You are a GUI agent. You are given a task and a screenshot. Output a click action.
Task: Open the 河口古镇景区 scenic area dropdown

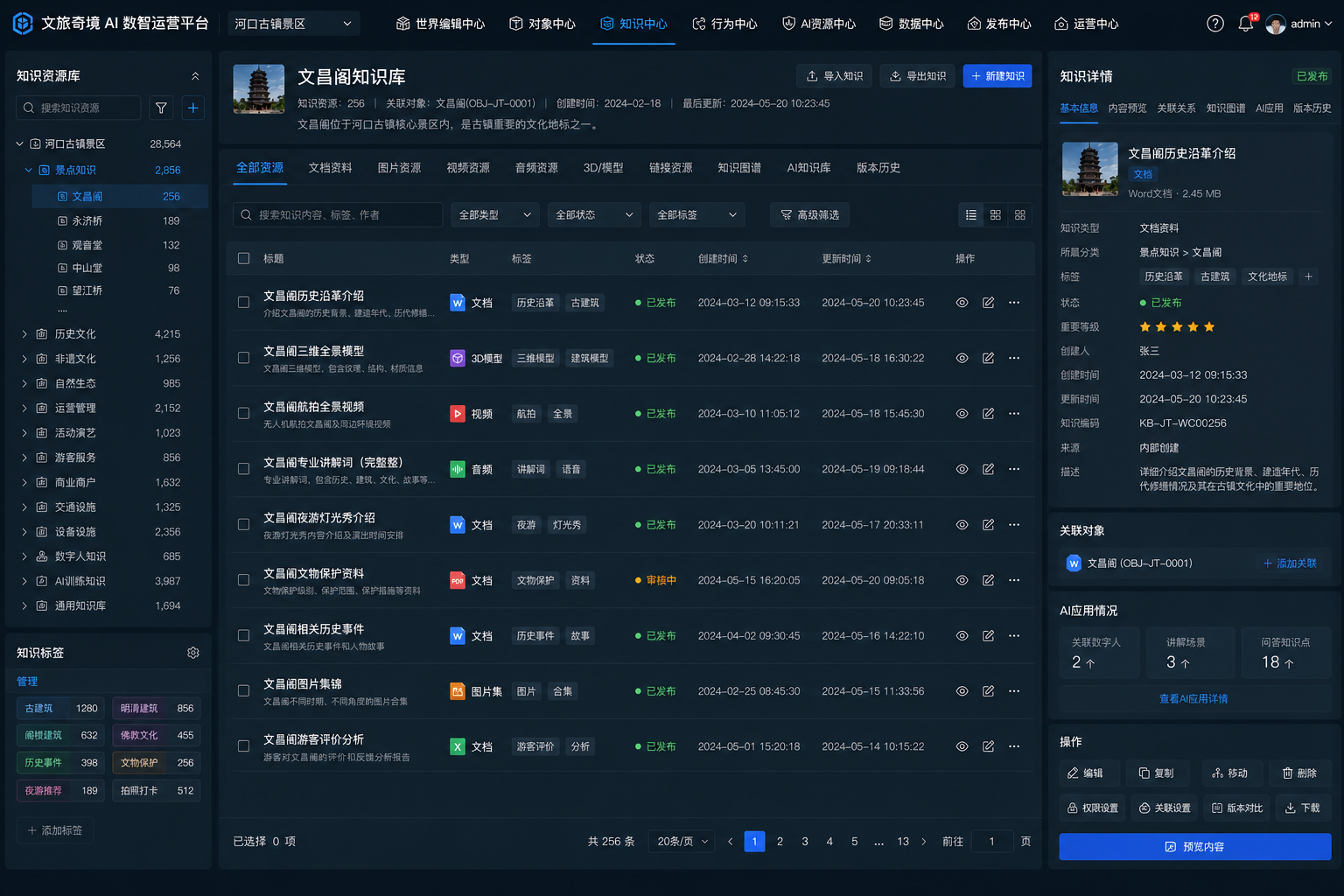pos(293,24)
